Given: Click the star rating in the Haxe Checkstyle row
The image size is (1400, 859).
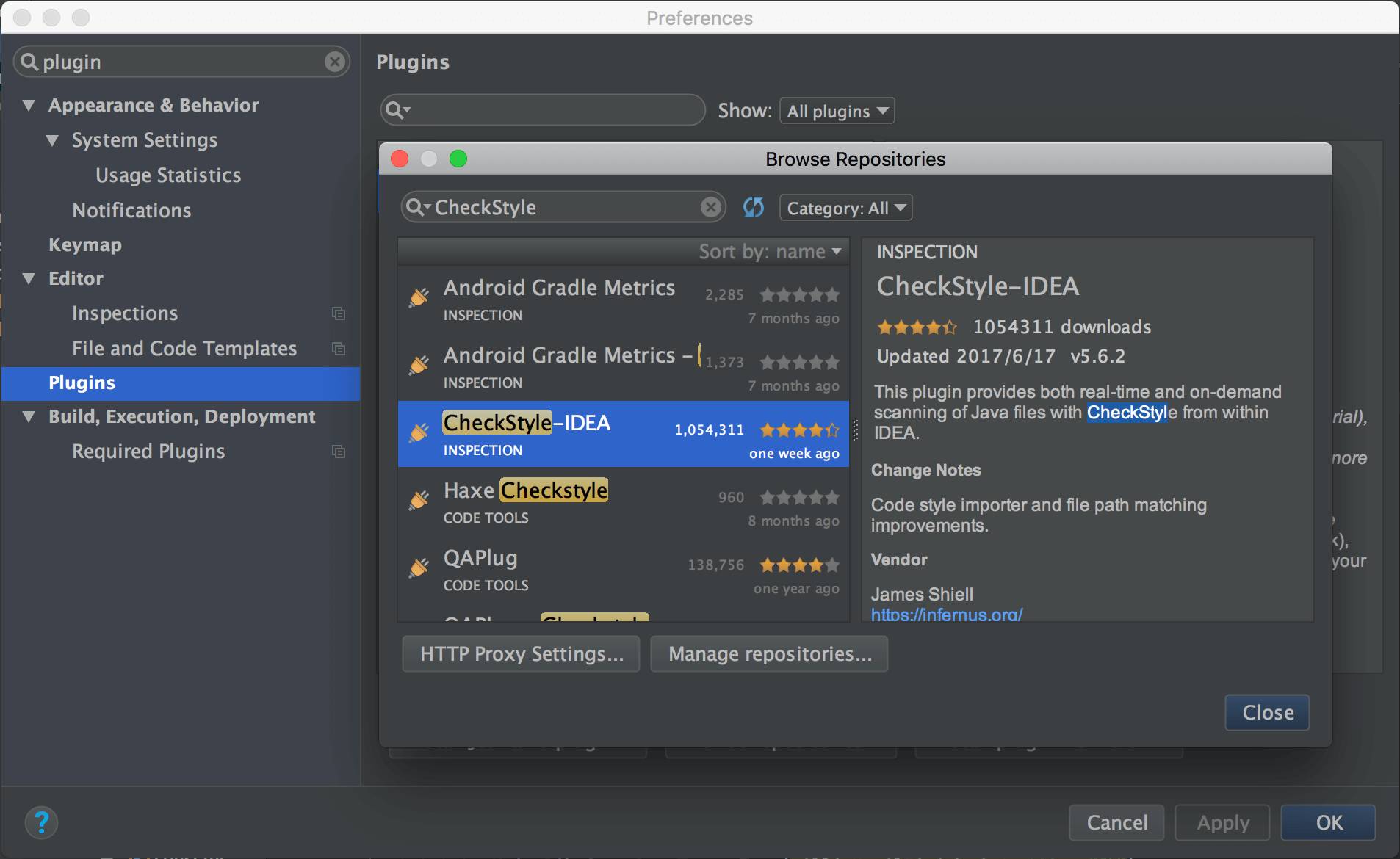Looking at the screenshot, I should 799,498.
